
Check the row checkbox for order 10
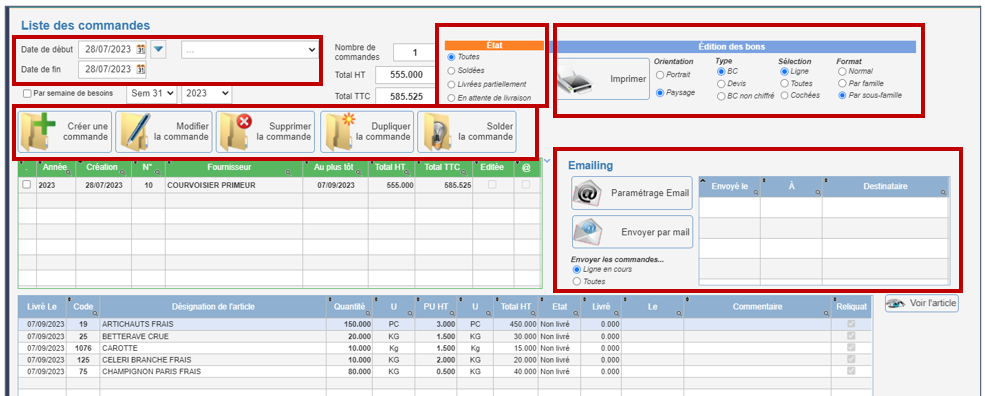26,185
